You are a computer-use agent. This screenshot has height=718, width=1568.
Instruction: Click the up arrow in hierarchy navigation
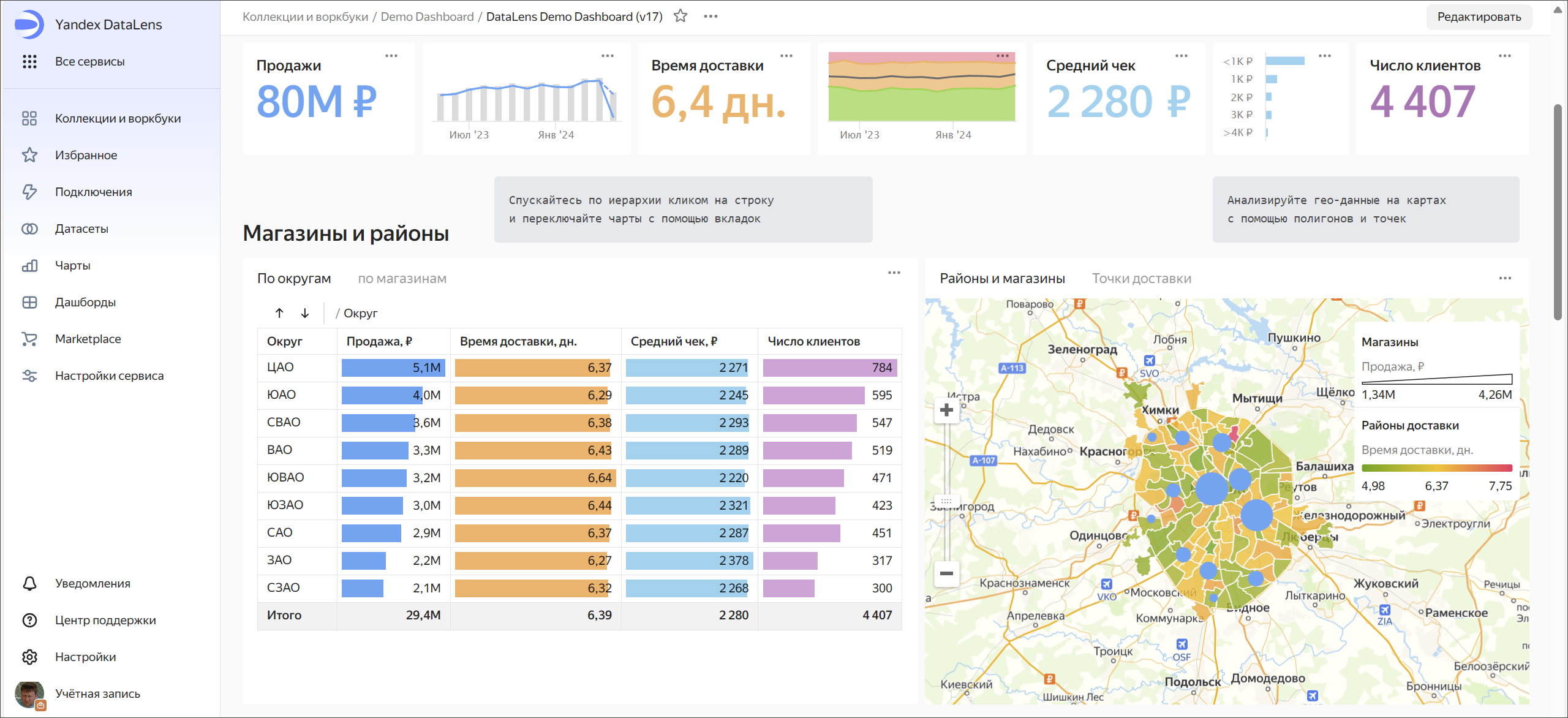point(279,313)
